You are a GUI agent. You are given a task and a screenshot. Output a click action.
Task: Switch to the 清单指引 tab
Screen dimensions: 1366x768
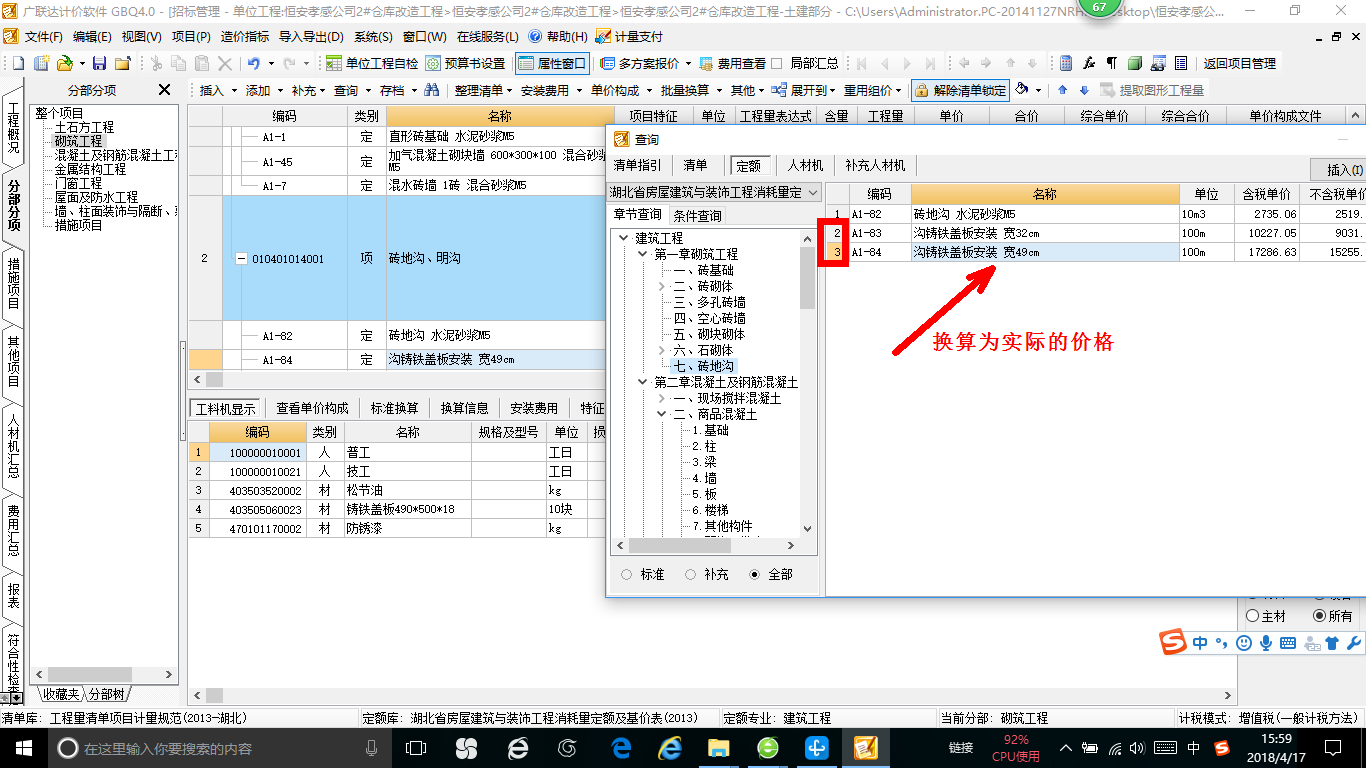637,165
